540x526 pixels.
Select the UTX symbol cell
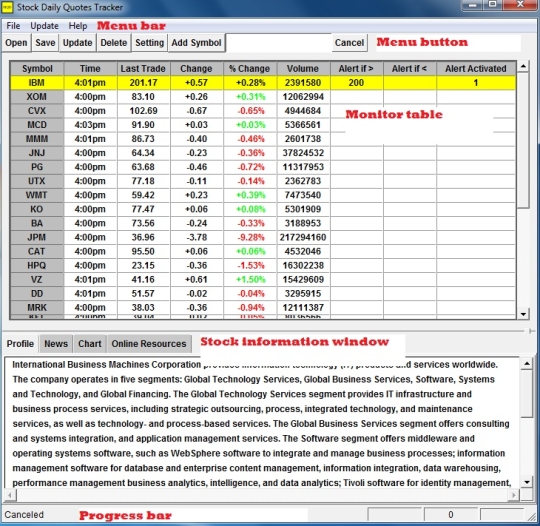pos(37,181)
